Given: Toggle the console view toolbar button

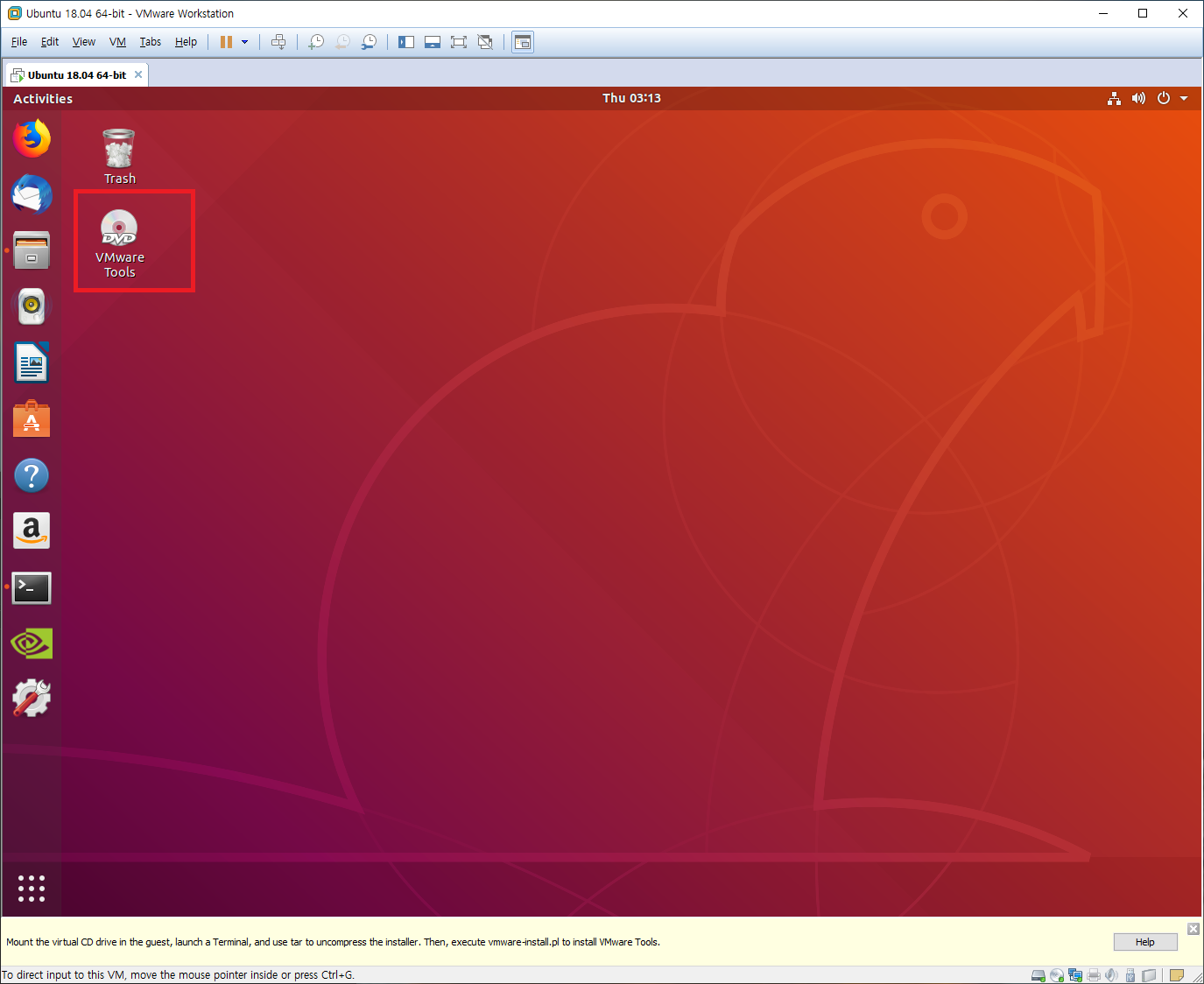Looking at the screenshot, I should 523,42.
